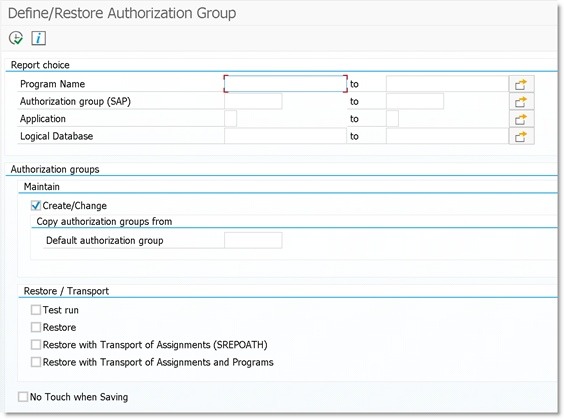Enable the Test run checkbox

36,310
